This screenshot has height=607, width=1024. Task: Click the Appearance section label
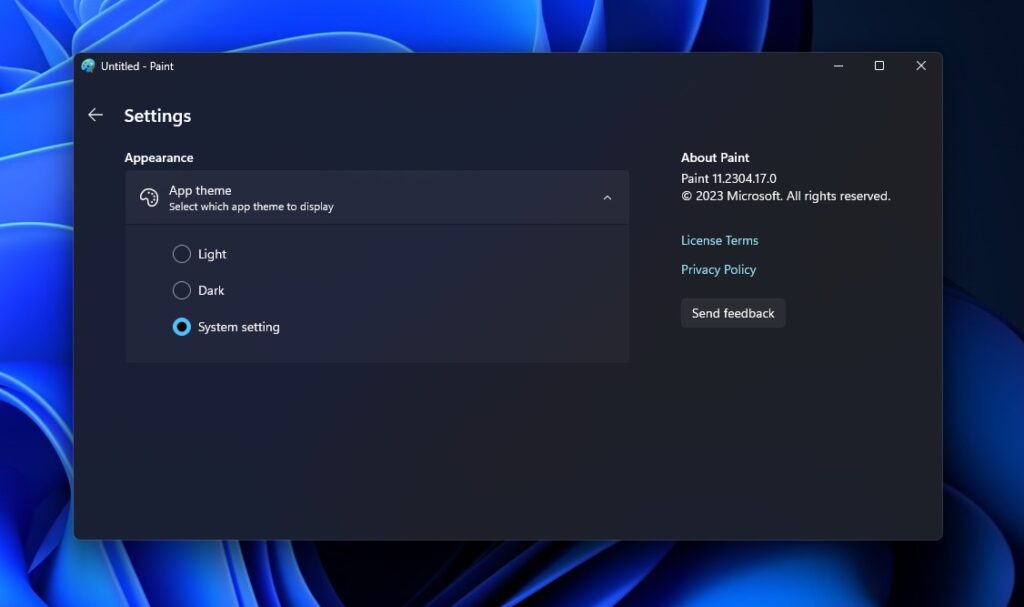click(160, 157)
